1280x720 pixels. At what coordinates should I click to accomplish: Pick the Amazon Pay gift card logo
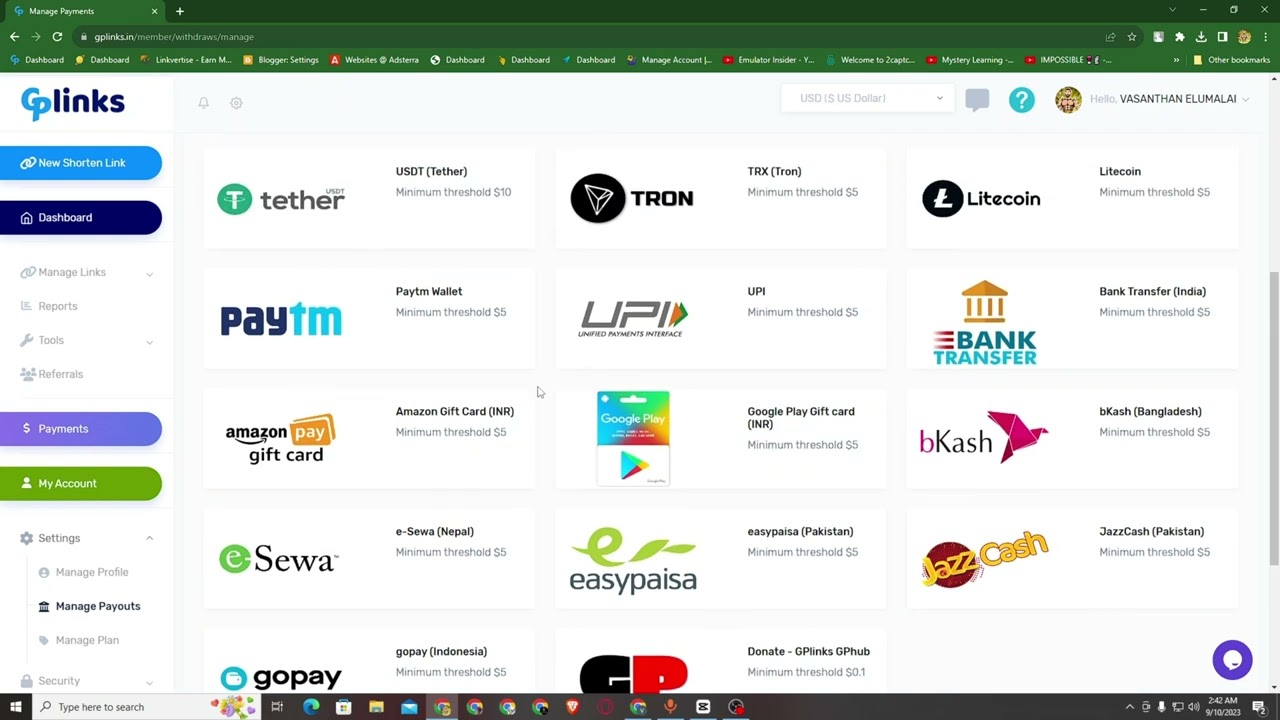281,438
